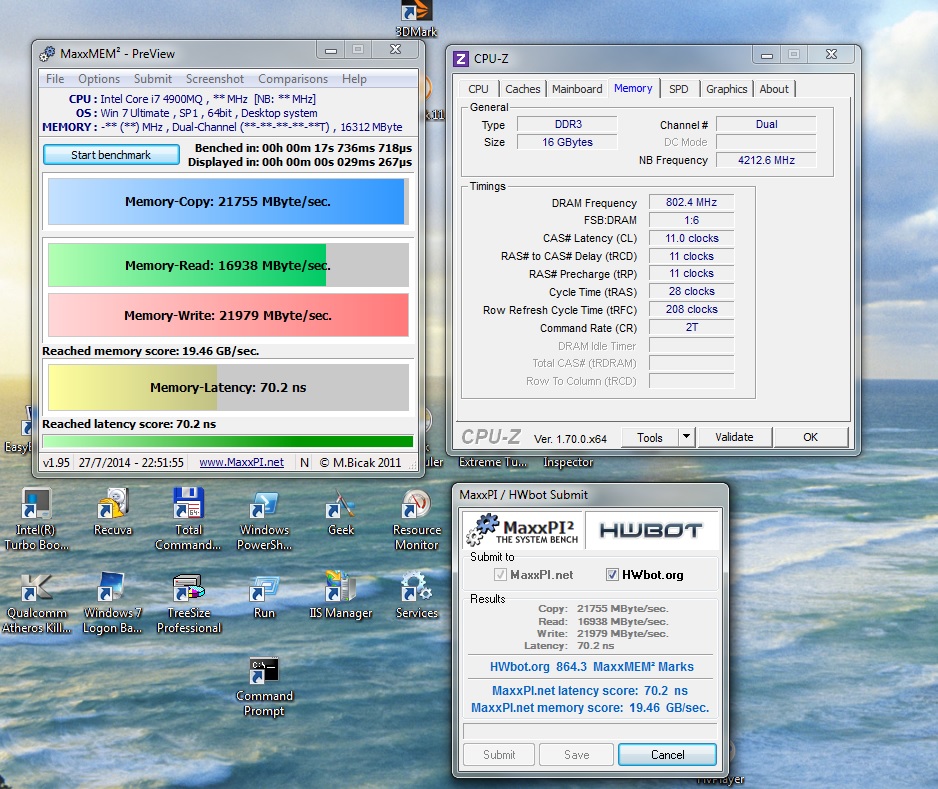The height and width of the screenshot is (789, 938).
Task: Open the www.MaxxPI.net link
Action: pyautogui.click(x=242, y=462)
